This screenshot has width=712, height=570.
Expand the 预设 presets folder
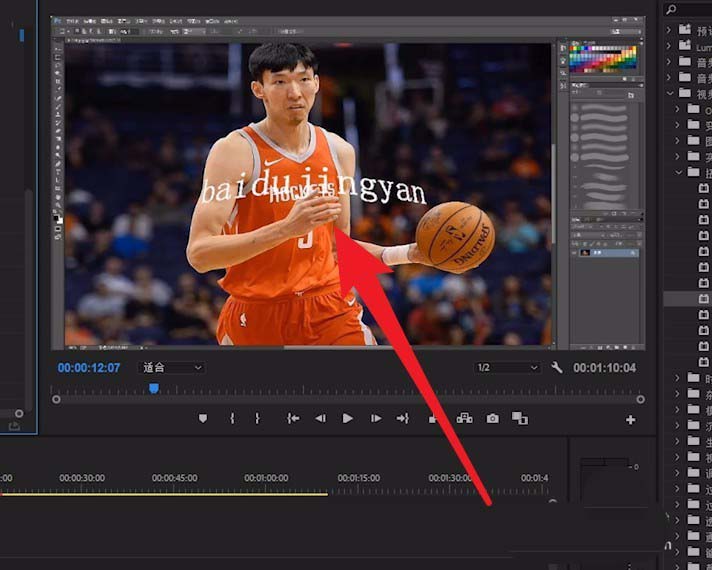[669, 30]
